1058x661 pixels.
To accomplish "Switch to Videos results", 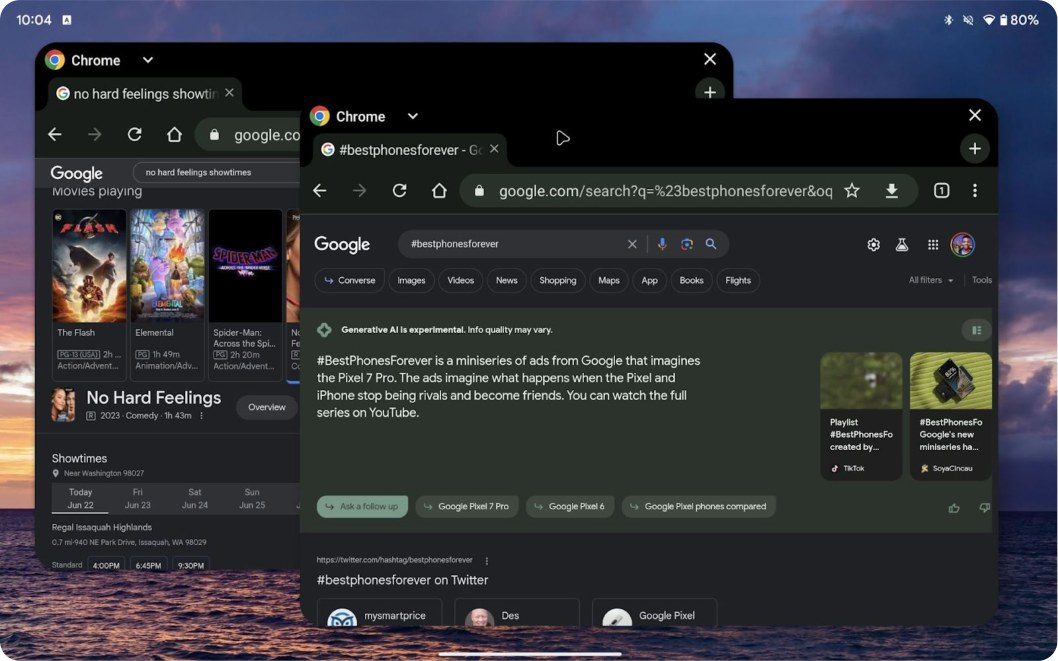I will [x=461, y=281].
